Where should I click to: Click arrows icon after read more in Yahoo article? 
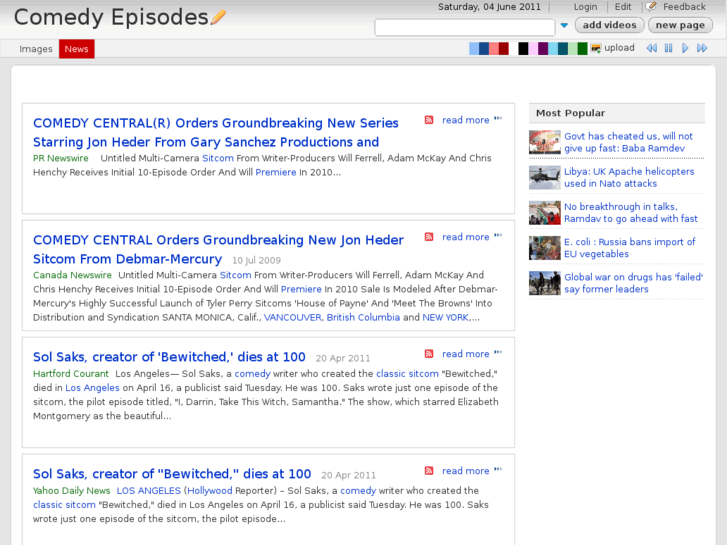pos(498,469)
